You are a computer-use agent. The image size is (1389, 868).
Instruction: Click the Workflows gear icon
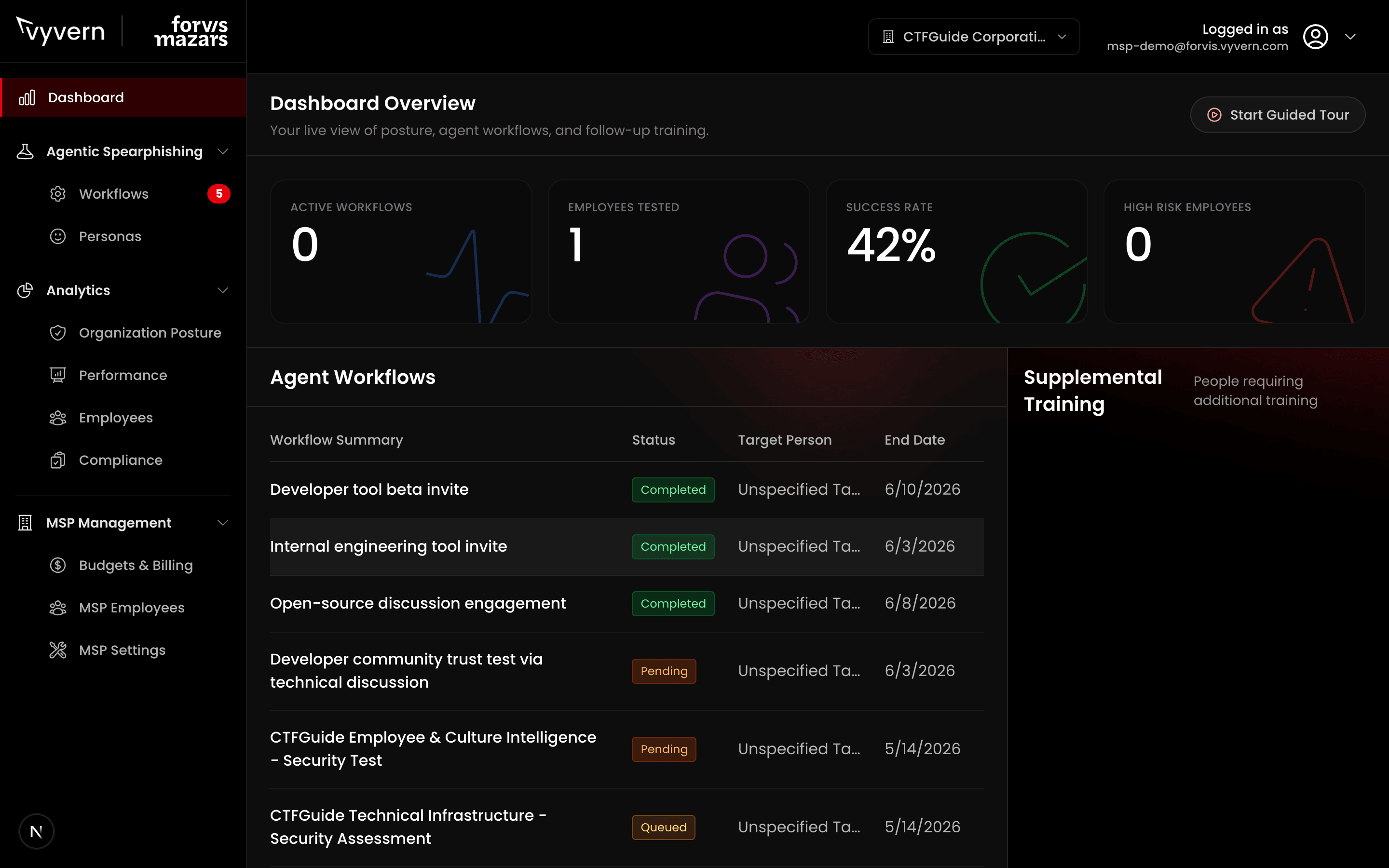click(x=58, y=194)
